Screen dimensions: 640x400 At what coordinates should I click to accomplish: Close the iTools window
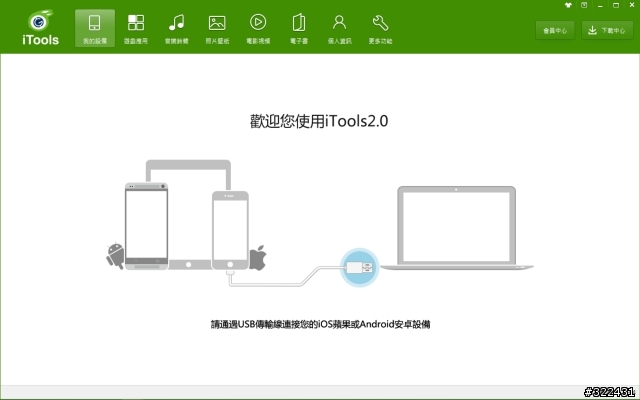(x=632, y=5)
